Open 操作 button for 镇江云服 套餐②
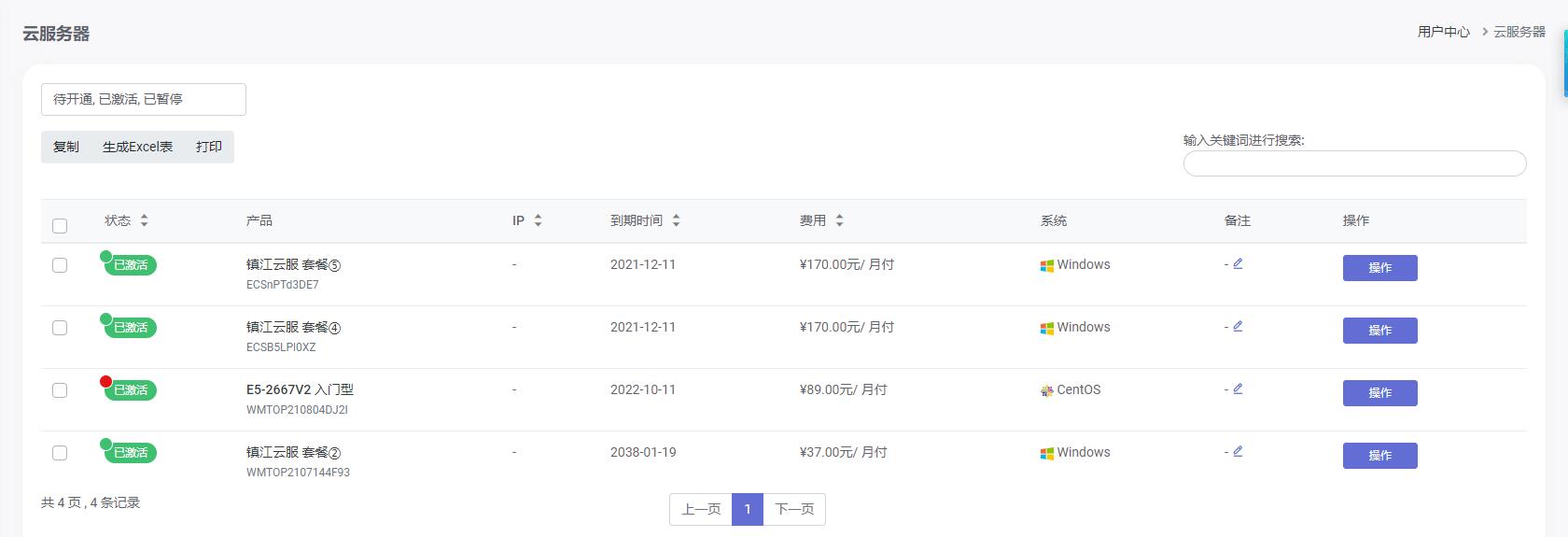 1379,456
